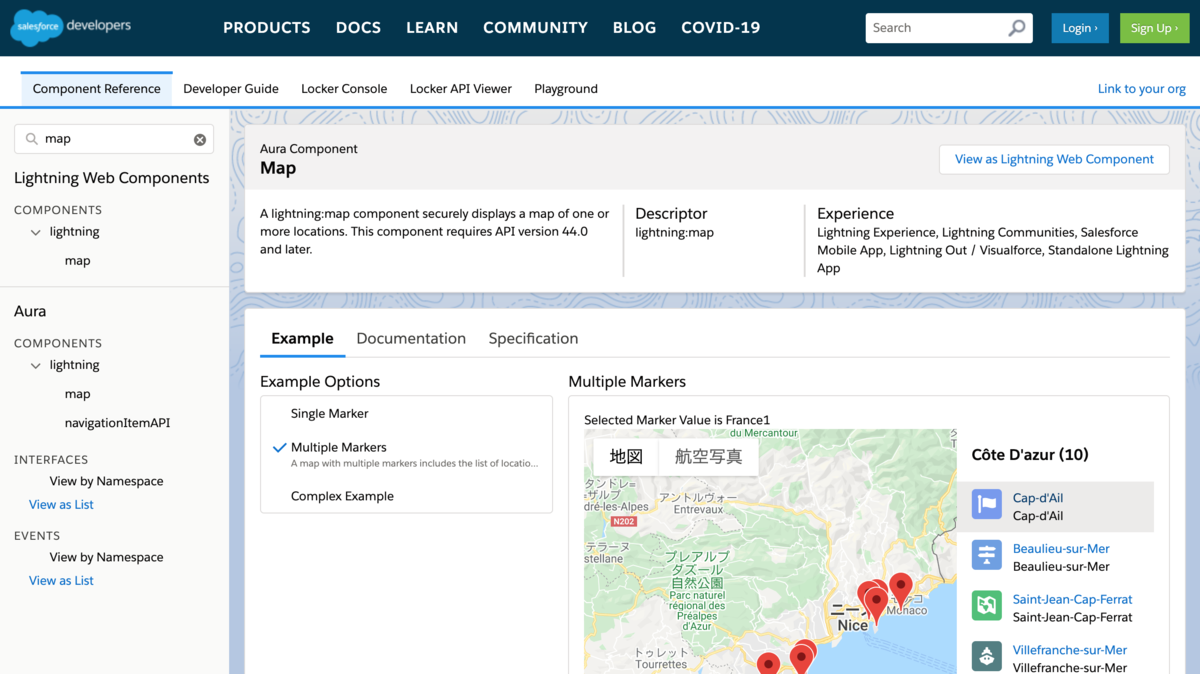Click the Beaulieu-sur-Mer signpost icon
Viewport: 1200px width, 674px height.
click(x=987, y=555)
